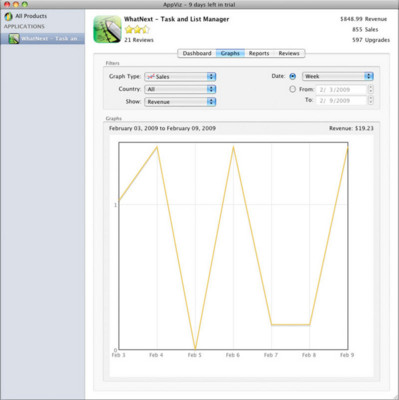Click the From date stepper
399x400 pixels.
(371, 90)
